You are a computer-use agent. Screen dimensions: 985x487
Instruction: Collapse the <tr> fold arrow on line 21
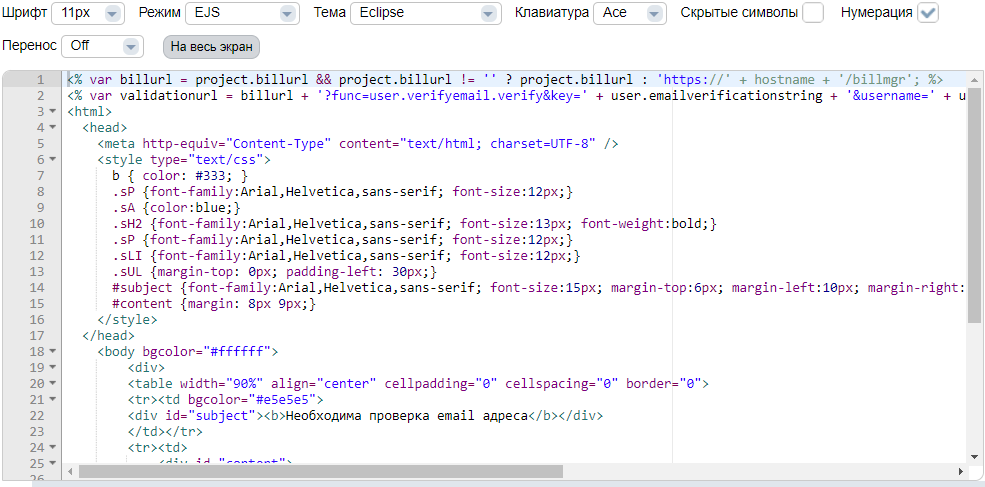(x=52, y=400)
